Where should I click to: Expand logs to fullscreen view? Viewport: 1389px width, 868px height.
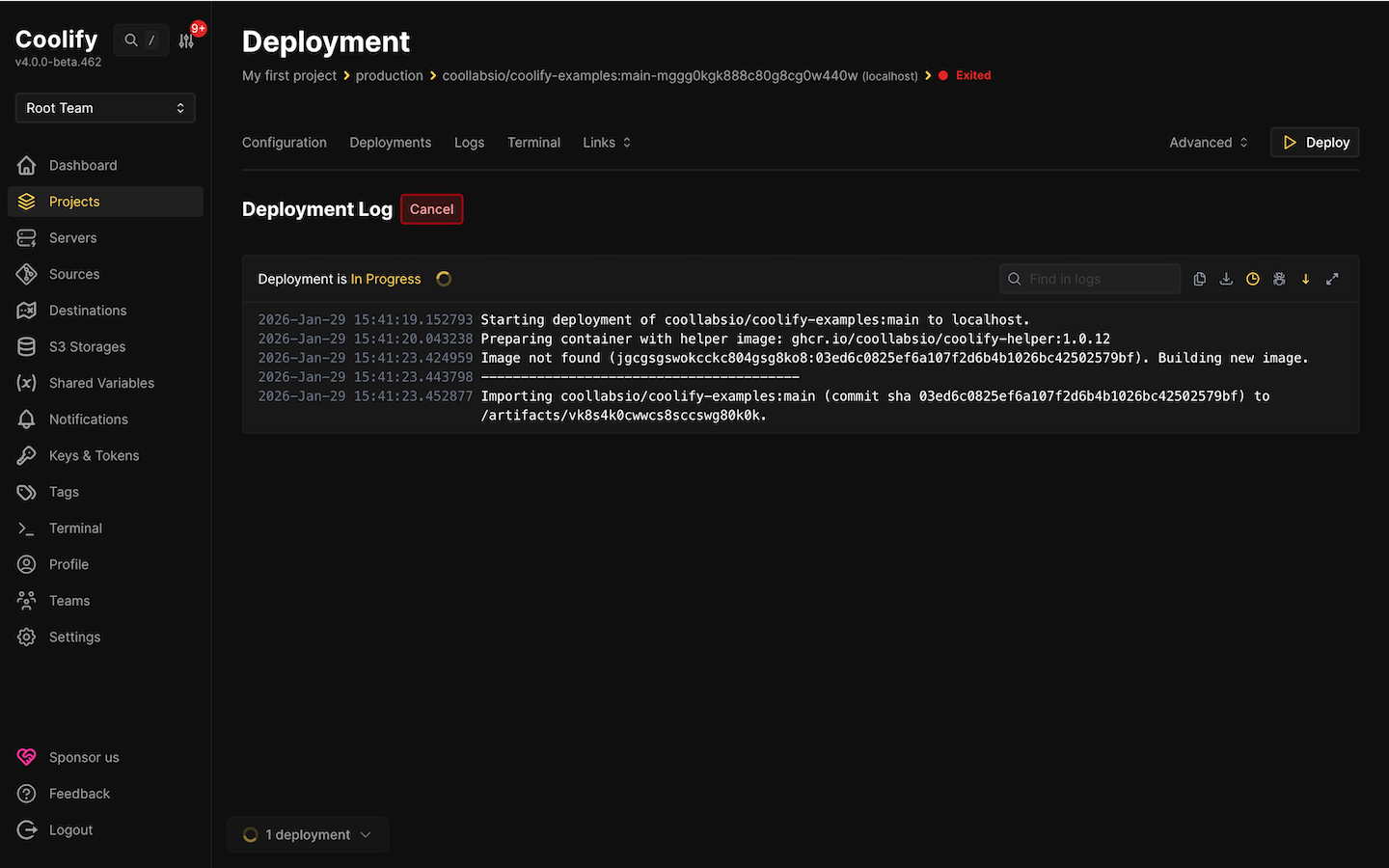click(1332, 279)
